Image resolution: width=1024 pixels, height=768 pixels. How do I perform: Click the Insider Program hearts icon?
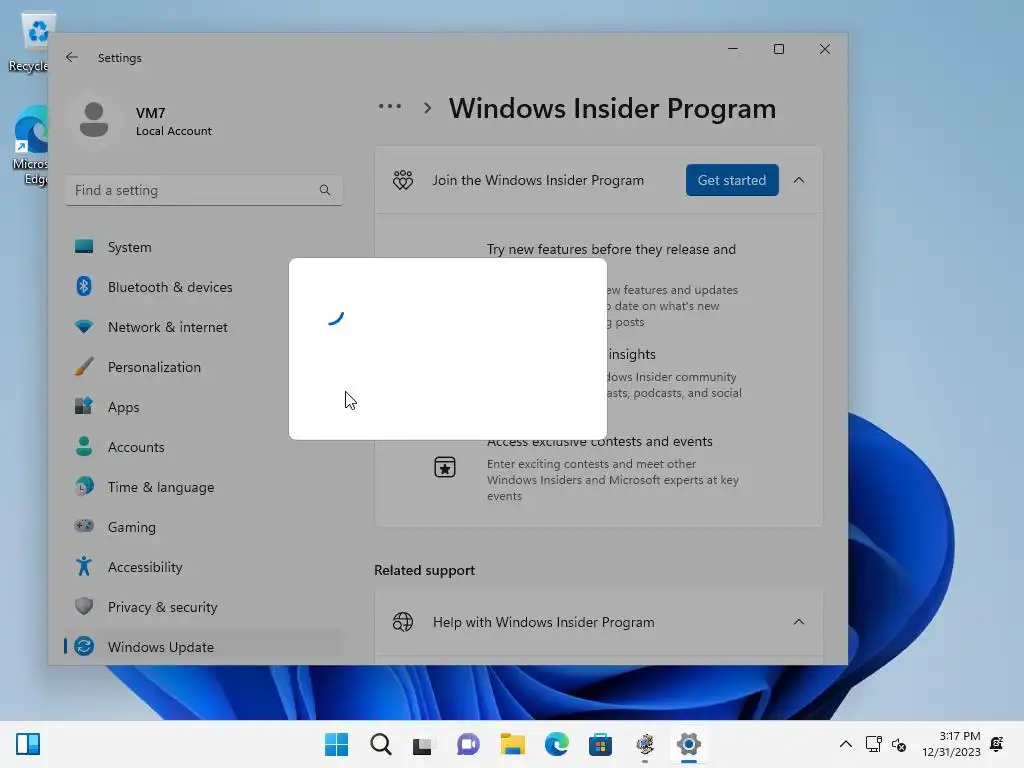click(x=403, y=180)
